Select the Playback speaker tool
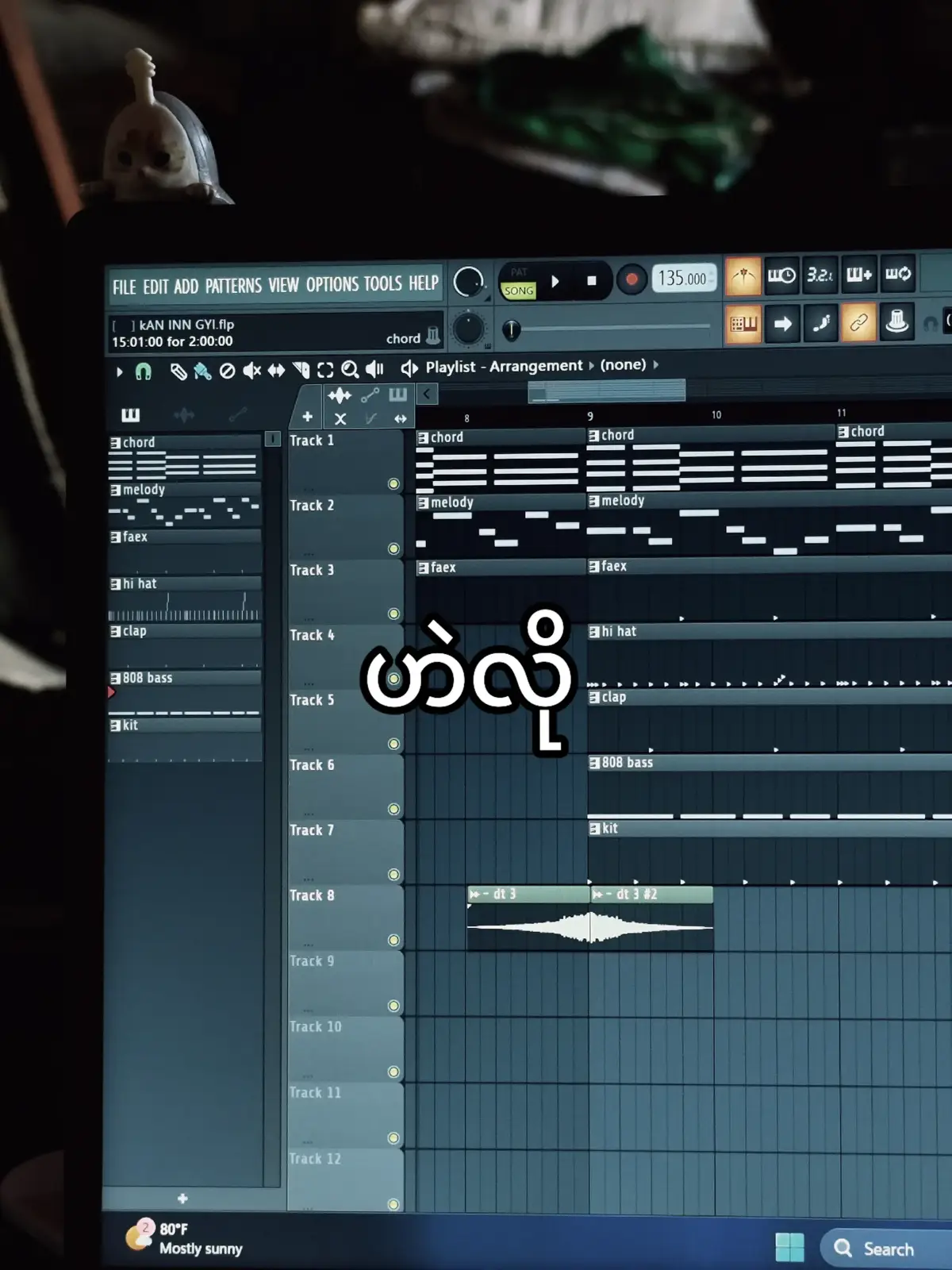The width and height of the screenshot is (952, 1270). (374, 369)
